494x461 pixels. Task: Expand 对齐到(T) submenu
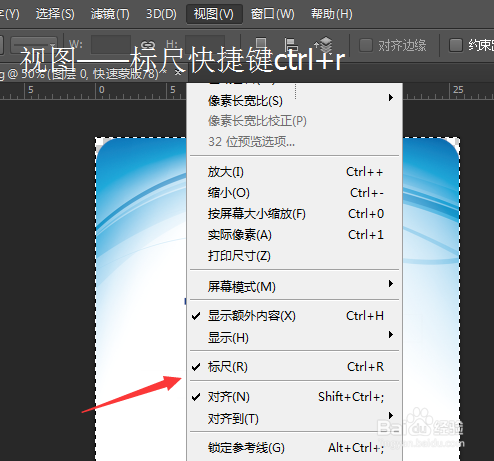pos(295,419)
